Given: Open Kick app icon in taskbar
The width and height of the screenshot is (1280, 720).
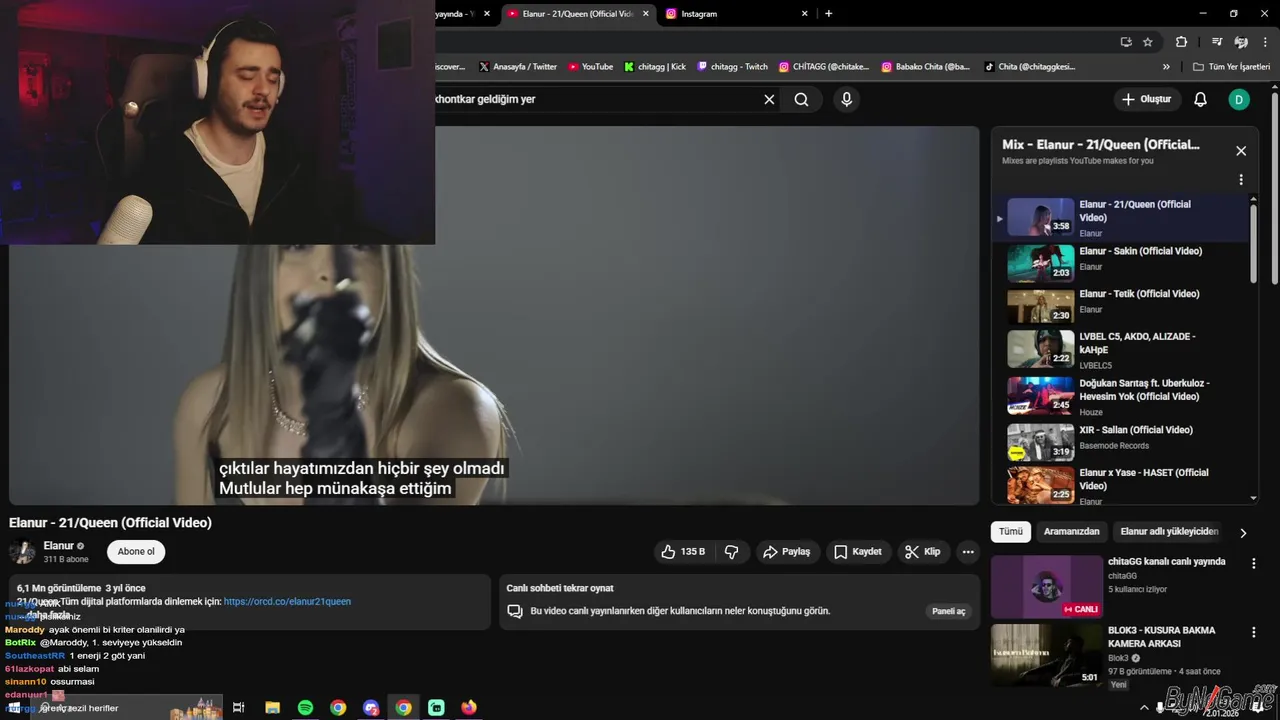Looking at the screenshot, I should coord(436,708).
